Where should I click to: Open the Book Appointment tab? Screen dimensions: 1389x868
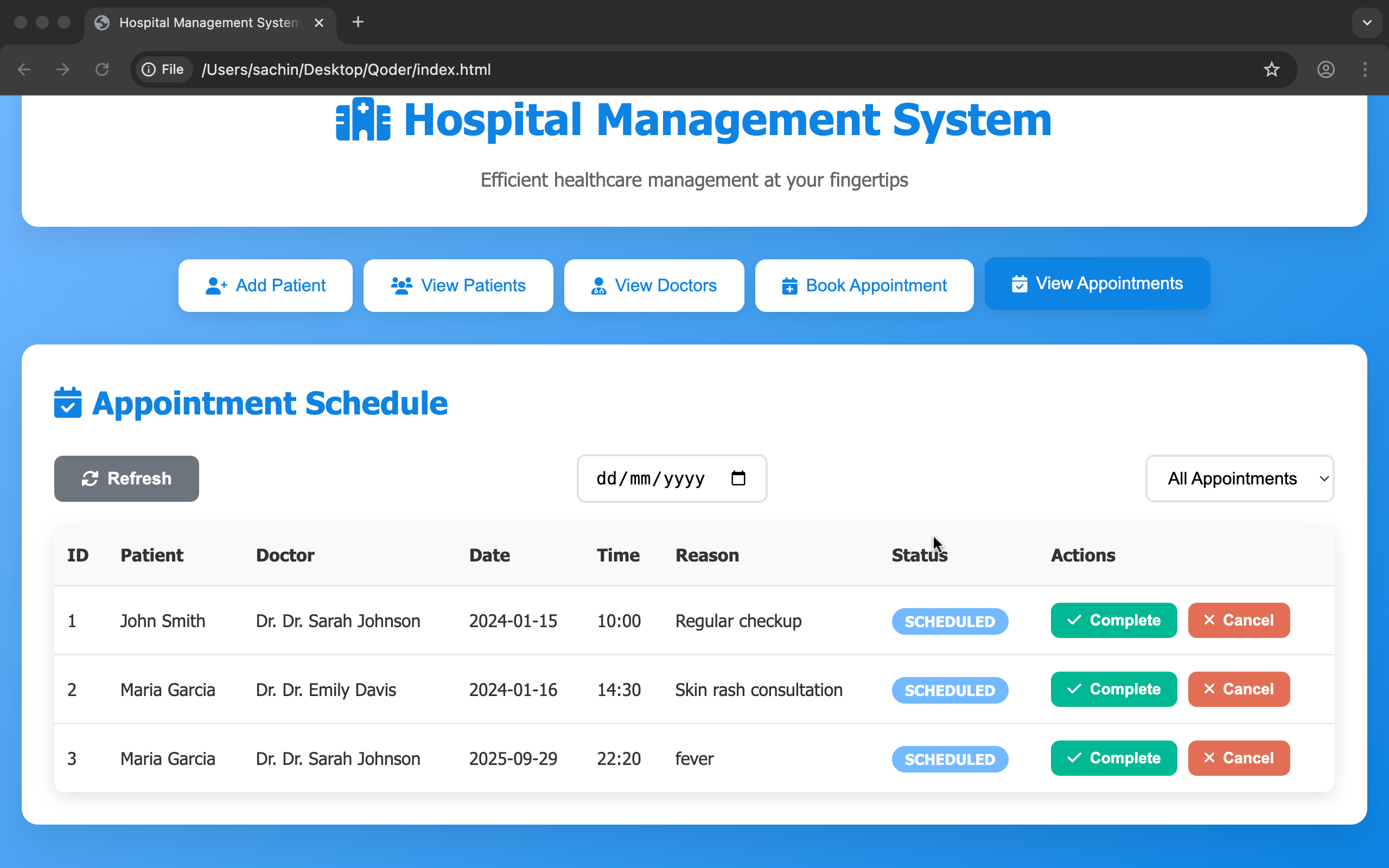point(864,285)
